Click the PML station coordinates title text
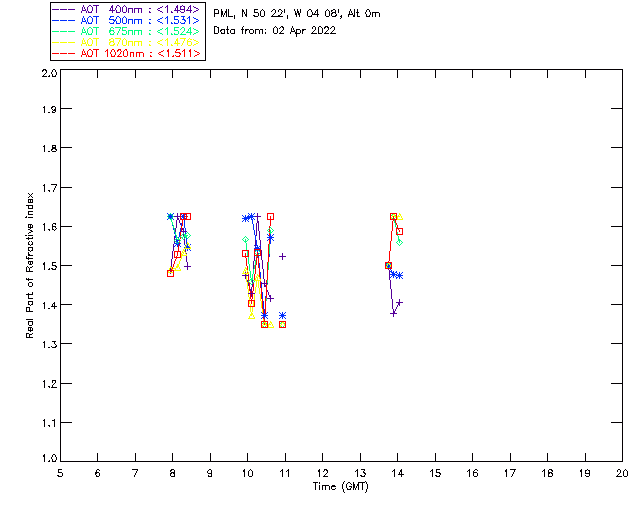Image resolution: width=640 pixels, height=512 pixels. (x=297, y=13)
